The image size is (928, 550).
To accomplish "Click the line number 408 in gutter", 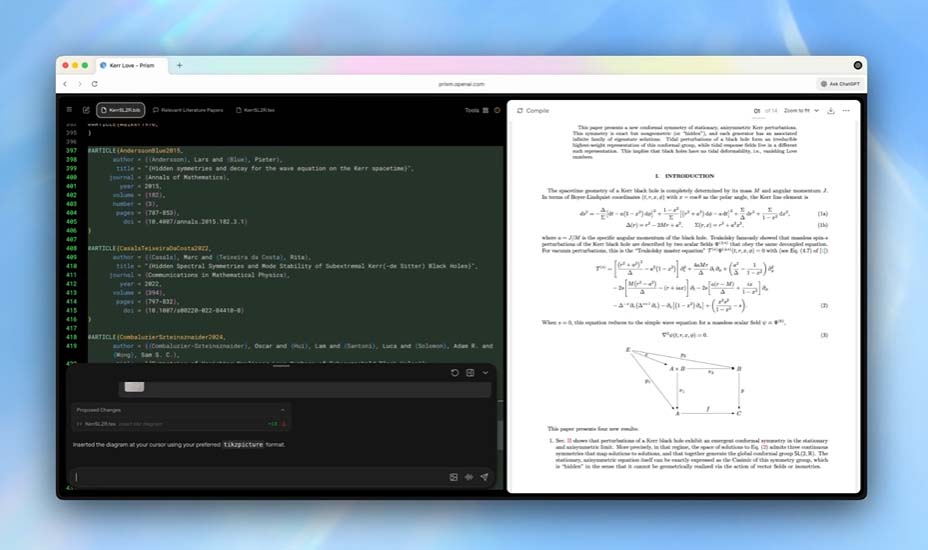I will pyautogui.click(x=72, y=248).
